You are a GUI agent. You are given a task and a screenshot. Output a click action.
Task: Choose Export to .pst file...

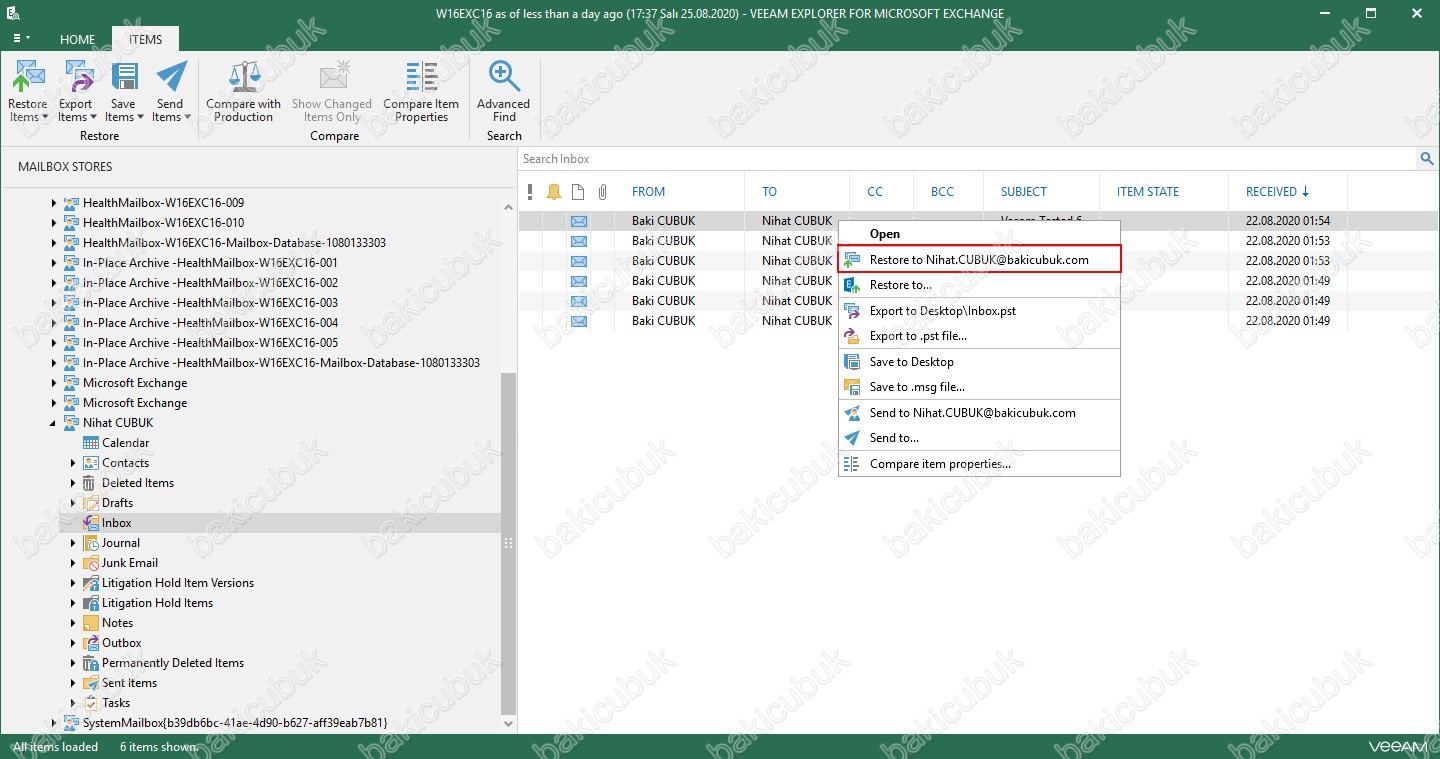[x=979, y=336]
